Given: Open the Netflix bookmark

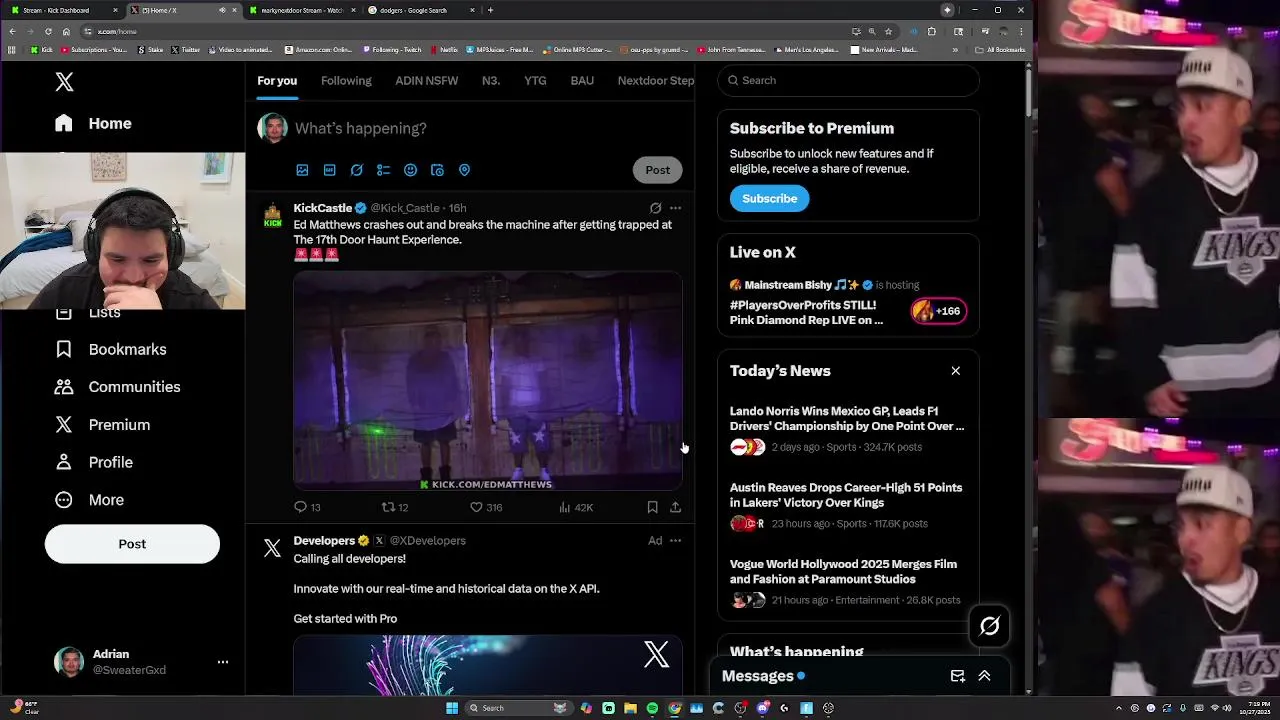Looking at the screenshot, I should click(444, 49).
